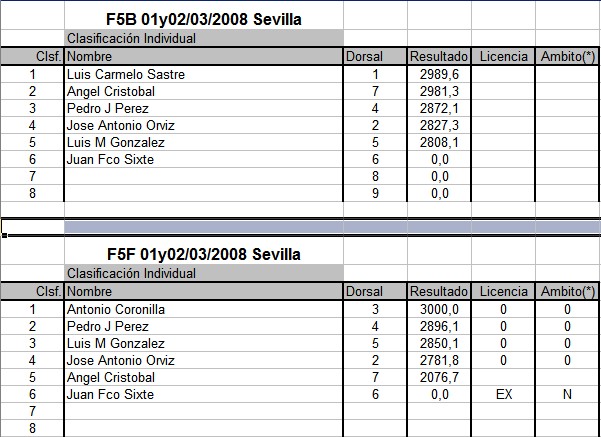This screenshot has height=437, width=601.
Task: Click the 3000,0 result cell
Action: 439,309
